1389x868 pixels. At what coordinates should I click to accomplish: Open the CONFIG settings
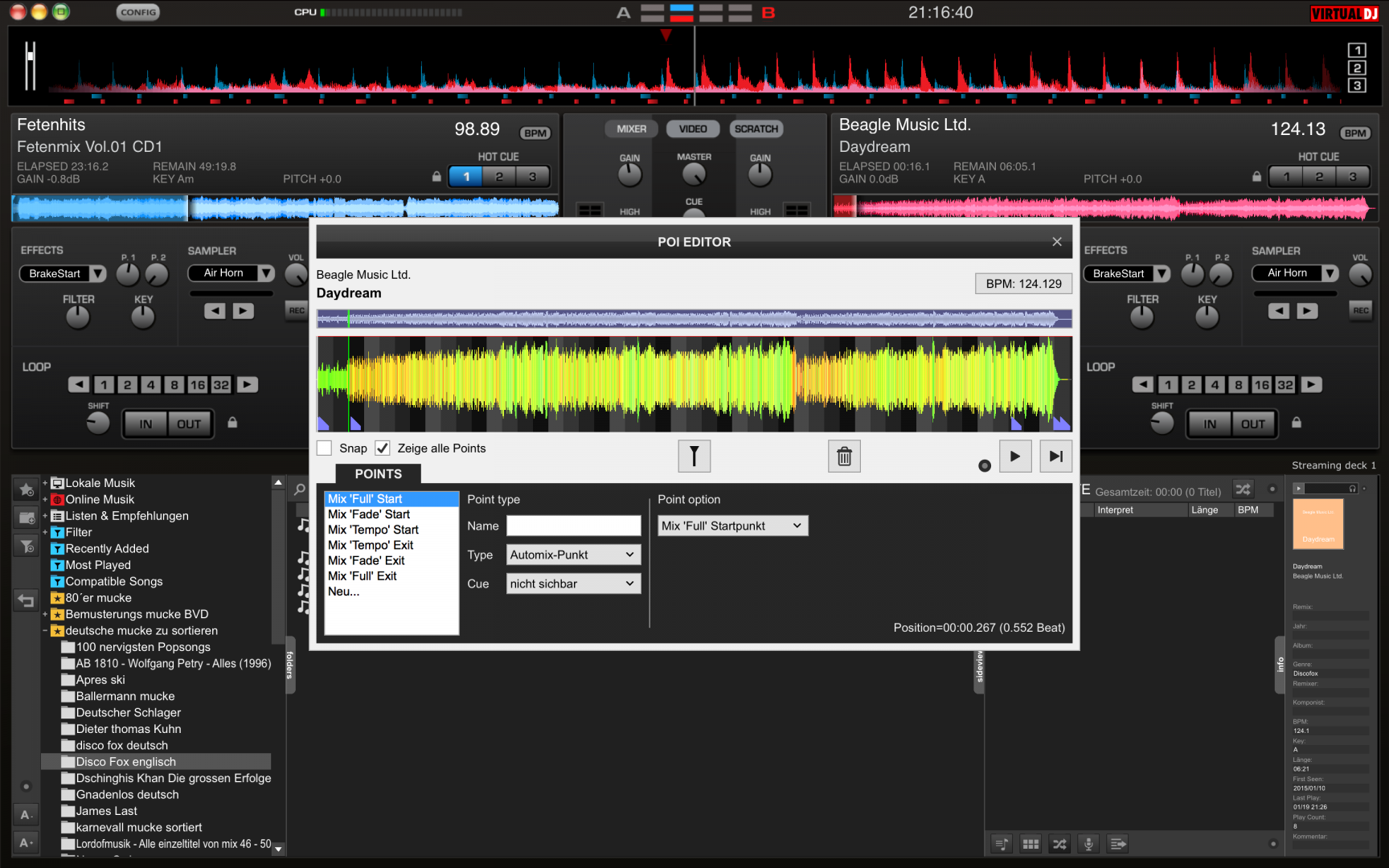pyautogui.click(x=138, y=12)
